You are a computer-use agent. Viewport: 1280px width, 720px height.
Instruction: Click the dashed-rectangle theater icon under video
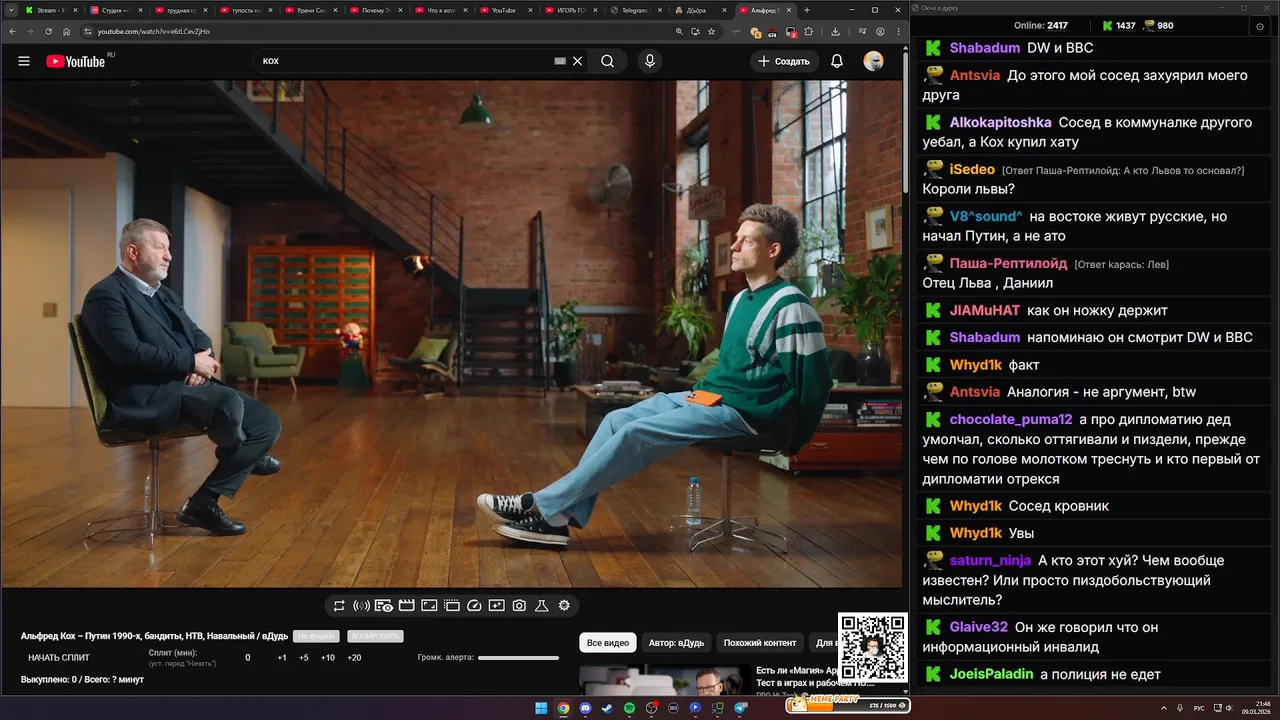coord(451,605)
